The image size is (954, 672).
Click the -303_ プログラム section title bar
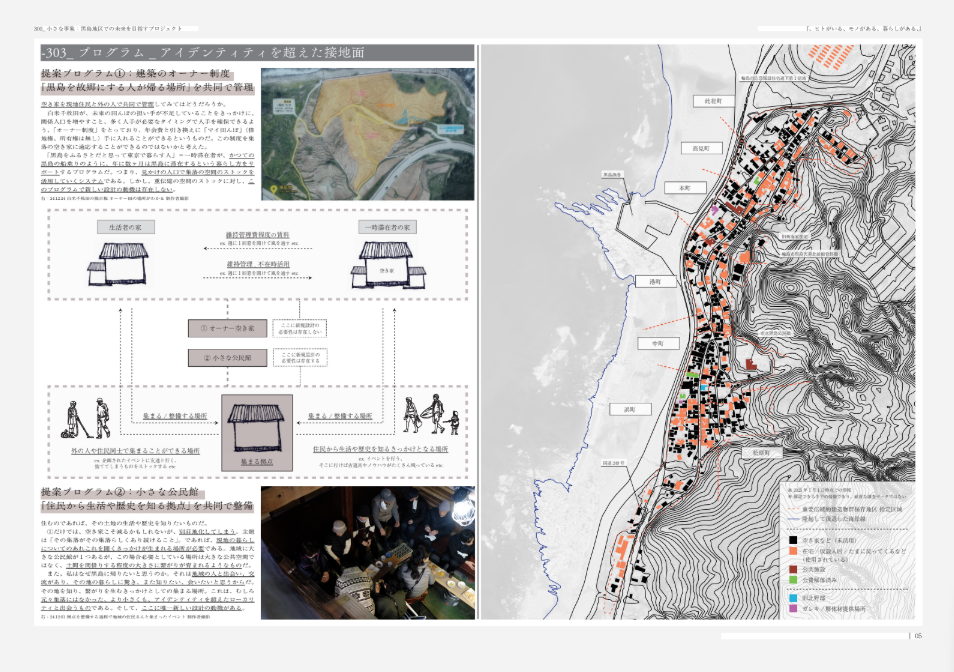[x=256, y=52]
